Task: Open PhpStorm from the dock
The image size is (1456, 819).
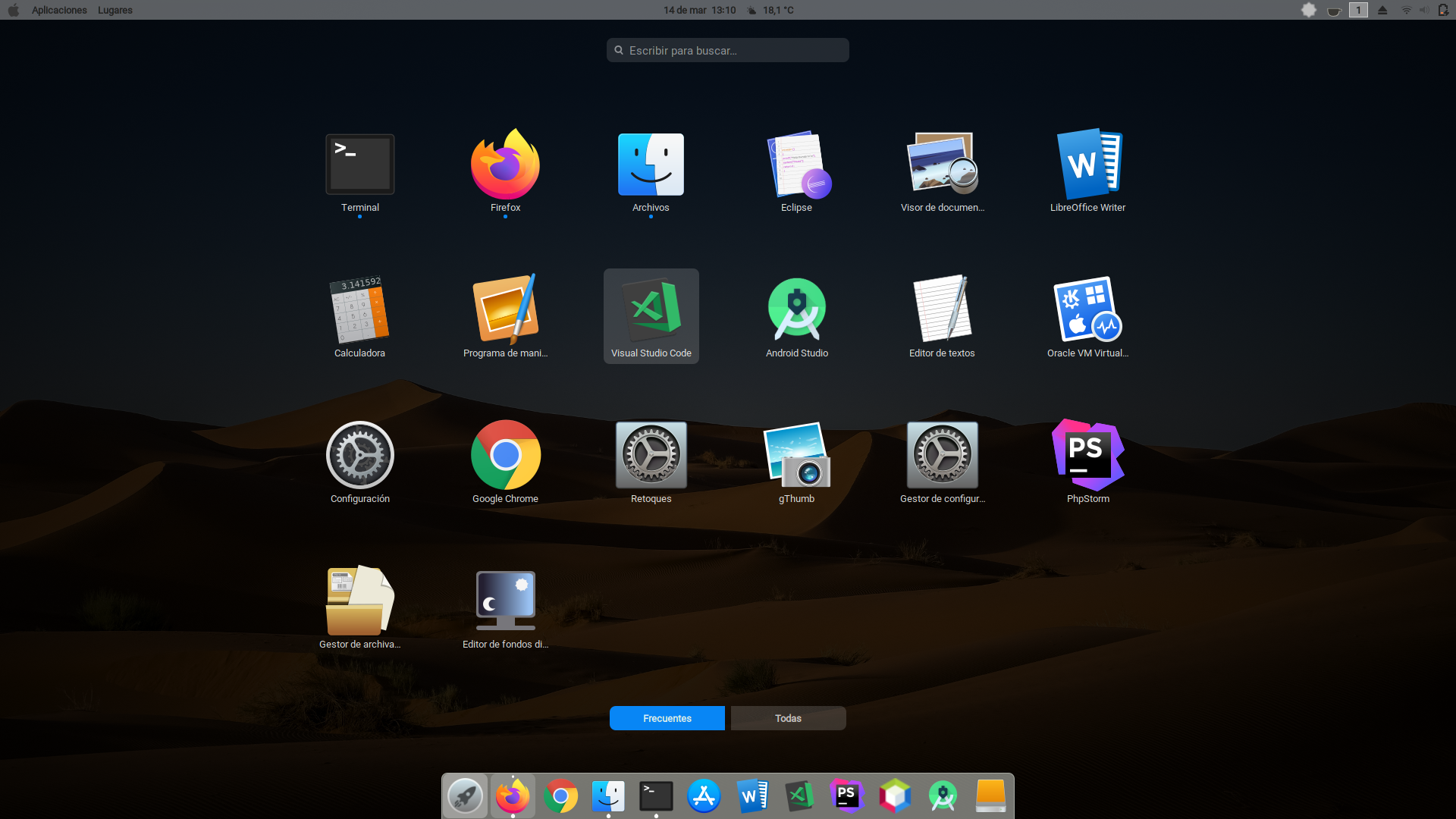Action: 847,796
